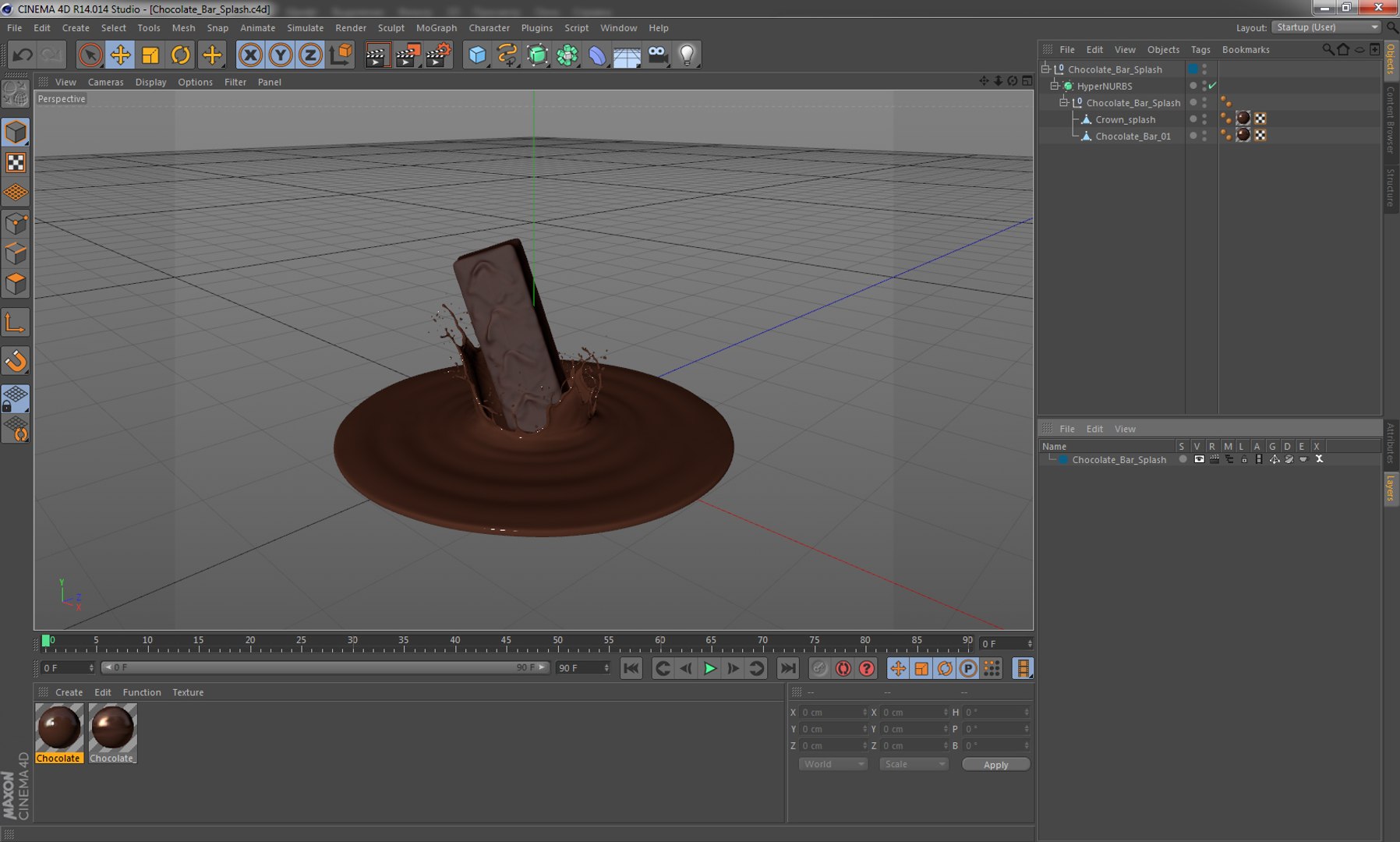Open the Array modeling objects icon
1400x842 pixels.
[x=567, y=55]
